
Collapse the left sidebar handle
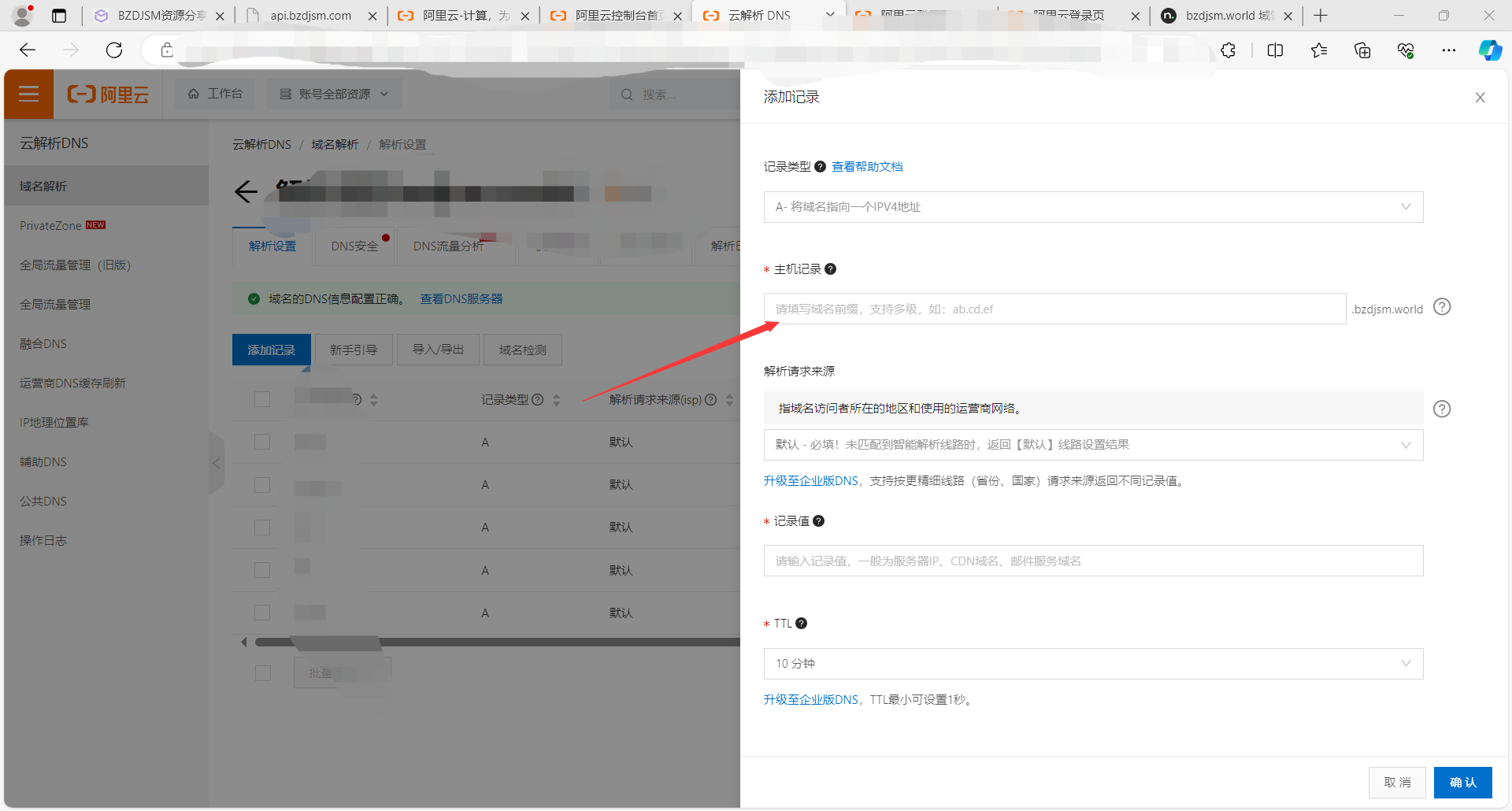[x=217, y=463]
